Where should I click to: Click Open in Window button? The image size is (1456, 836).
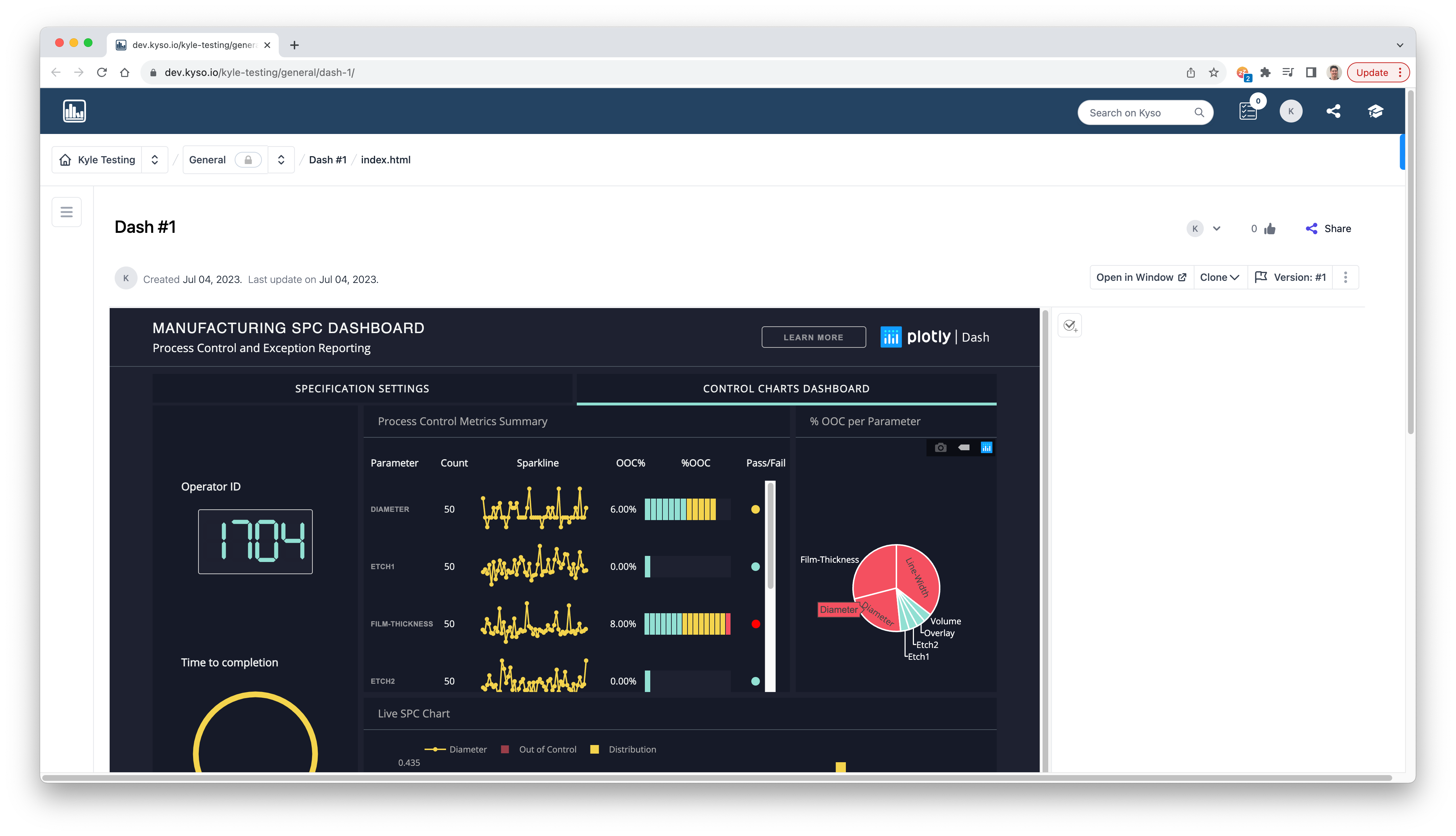point(1141,277)
